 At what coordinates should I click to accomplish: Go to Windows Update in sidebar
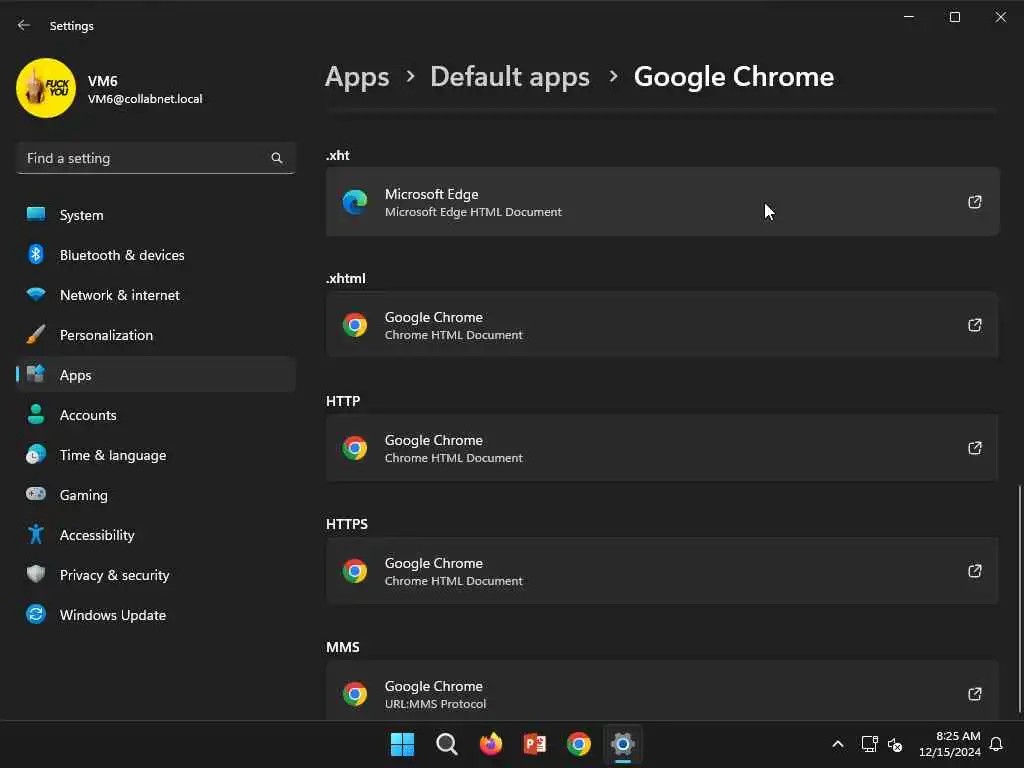click(112, 615)
